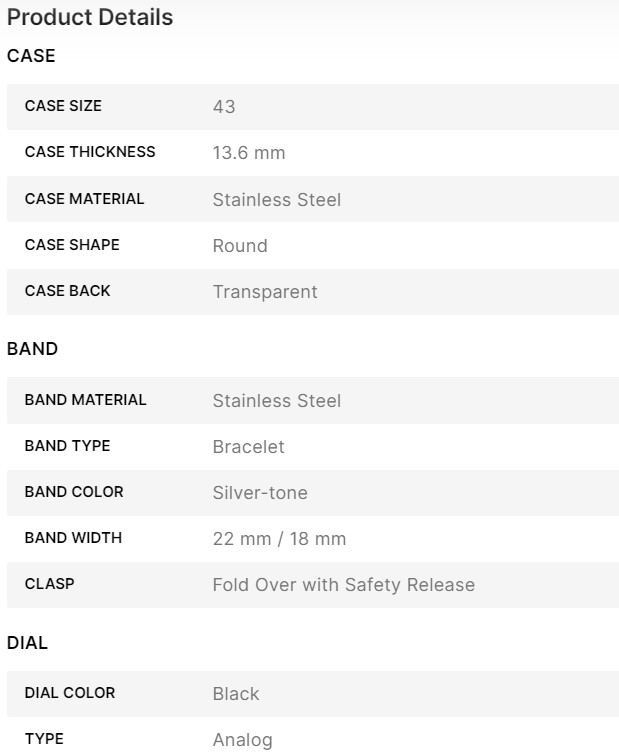Image resolution: width=619 pixels, height=756 pixels.
Task: Click the TYPE row label
Action: (44, 739)
